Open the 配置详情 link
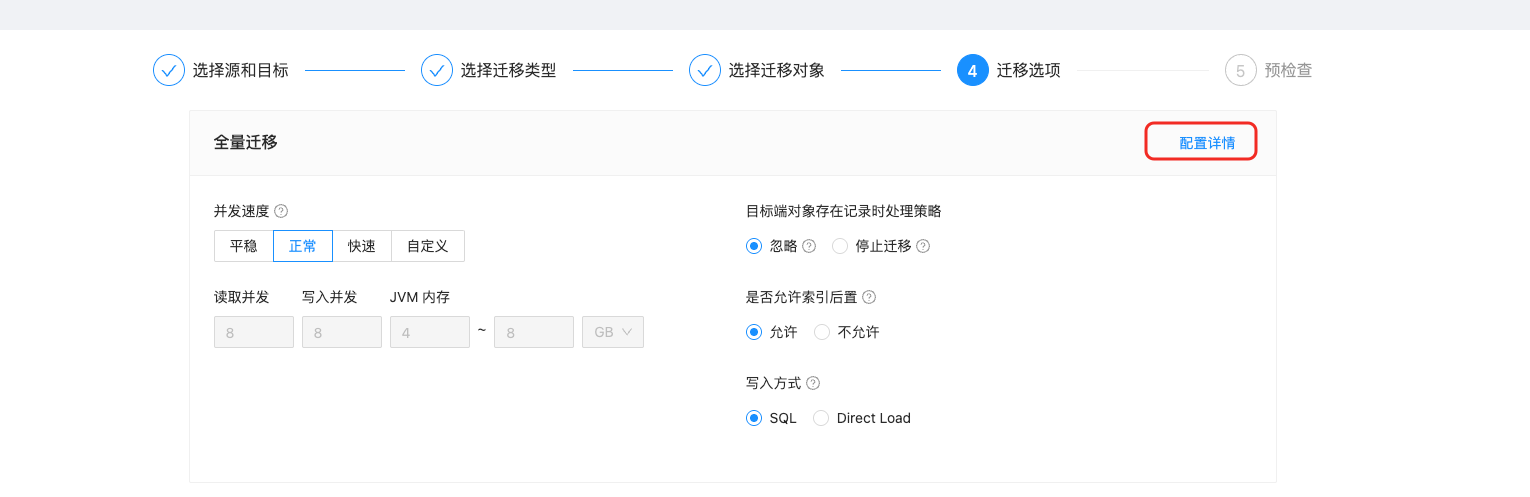 (x=1207, y=143)
